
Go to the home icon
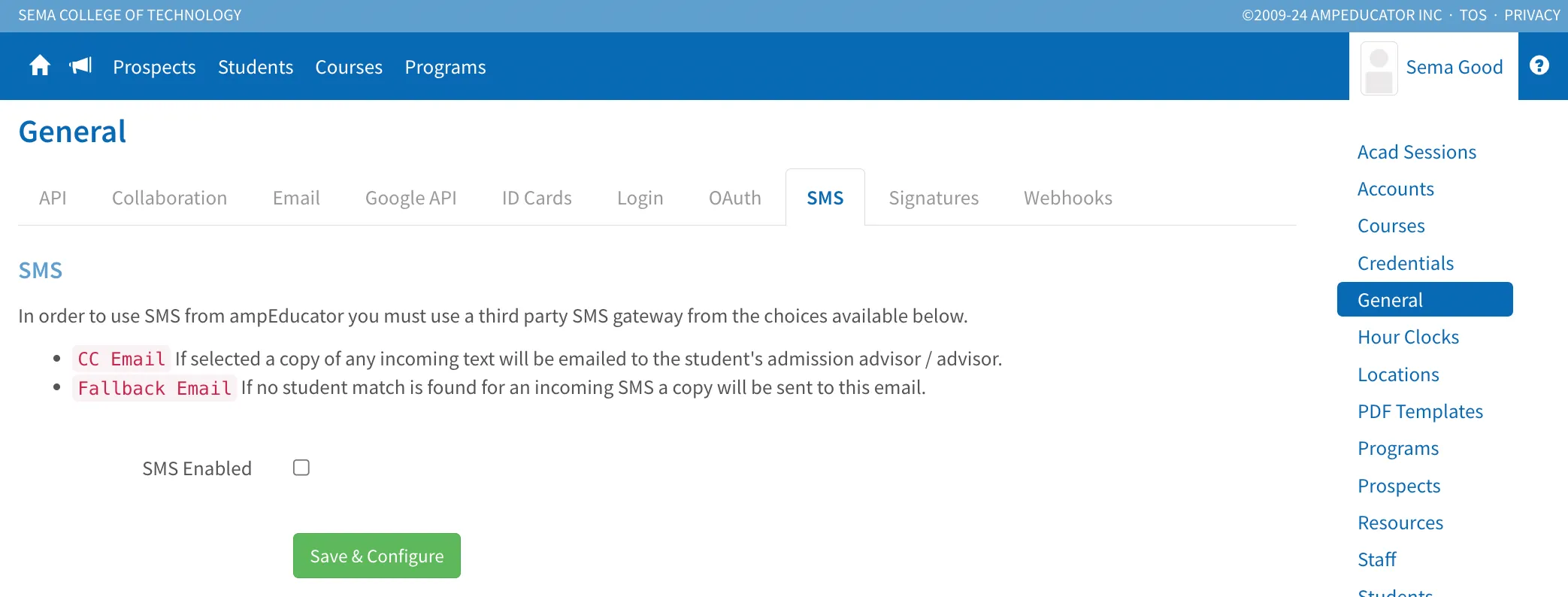(40, 66)
